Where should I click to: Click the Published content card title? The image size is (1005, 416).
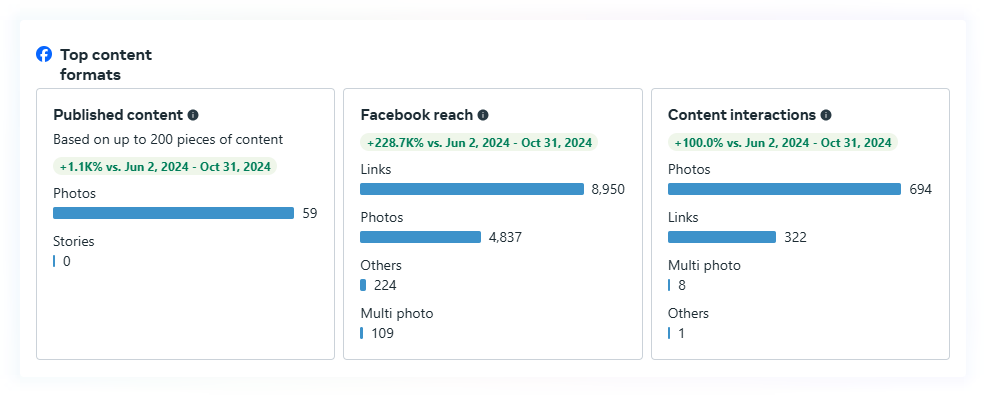coord(118,115)
